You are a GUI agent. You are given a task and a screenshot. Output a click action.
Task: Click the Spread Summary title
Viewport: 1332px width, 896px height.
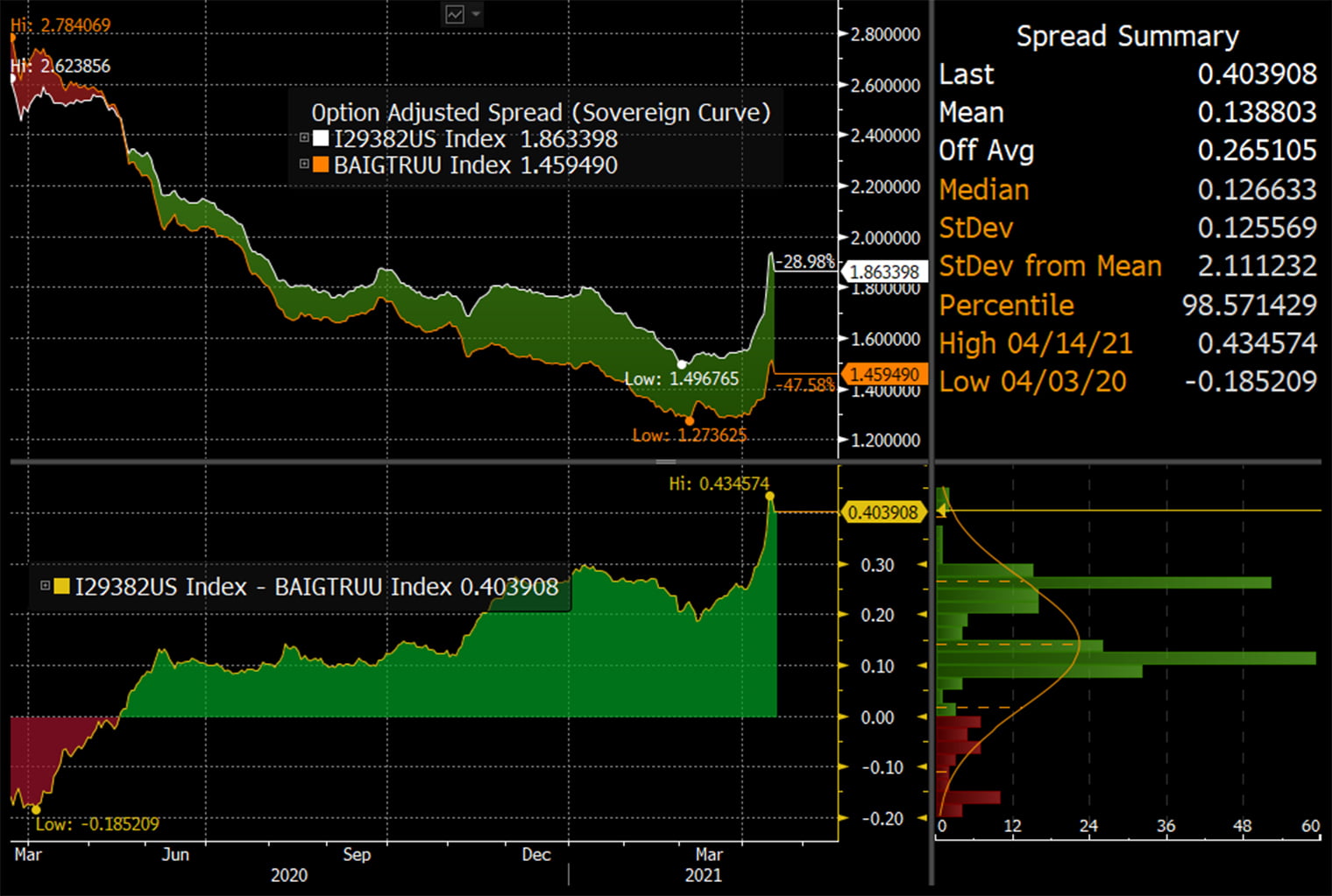point(1127,36)
